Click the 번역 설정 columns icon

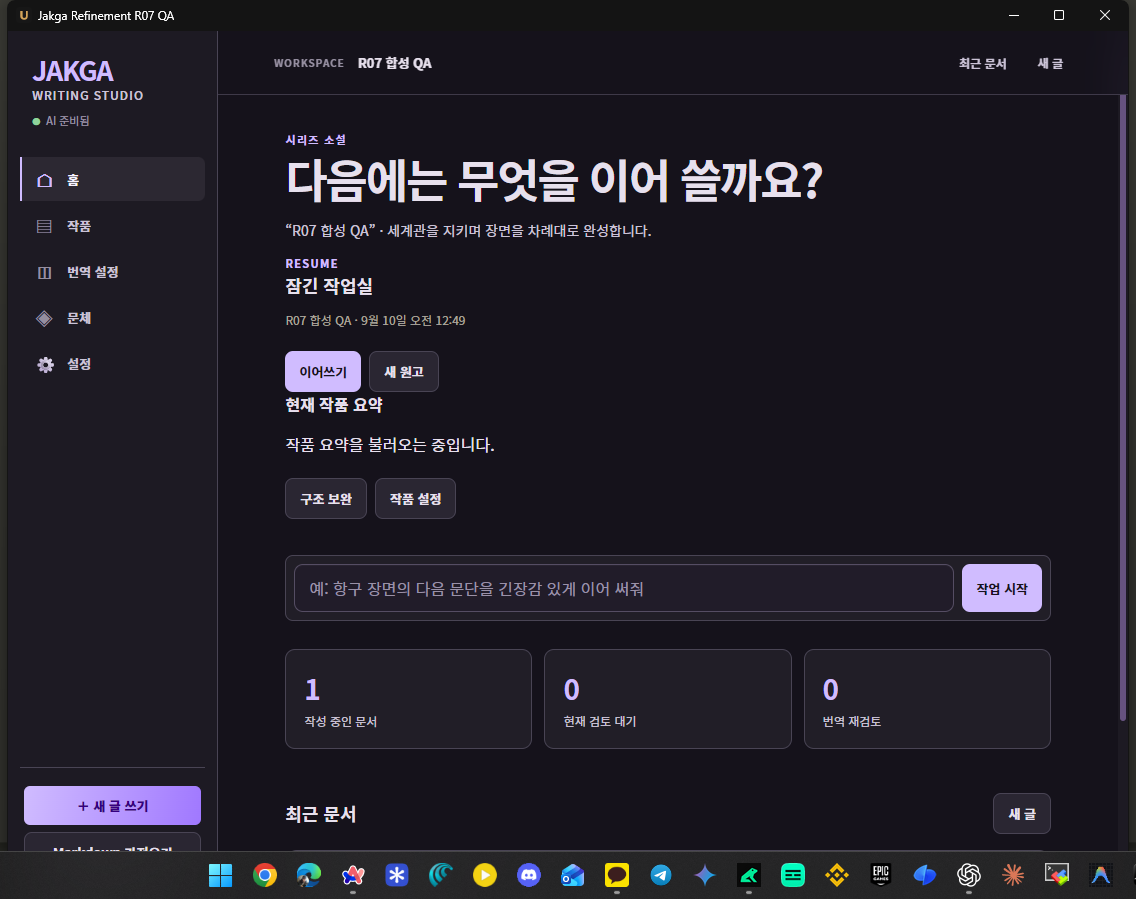pos(45,272)
